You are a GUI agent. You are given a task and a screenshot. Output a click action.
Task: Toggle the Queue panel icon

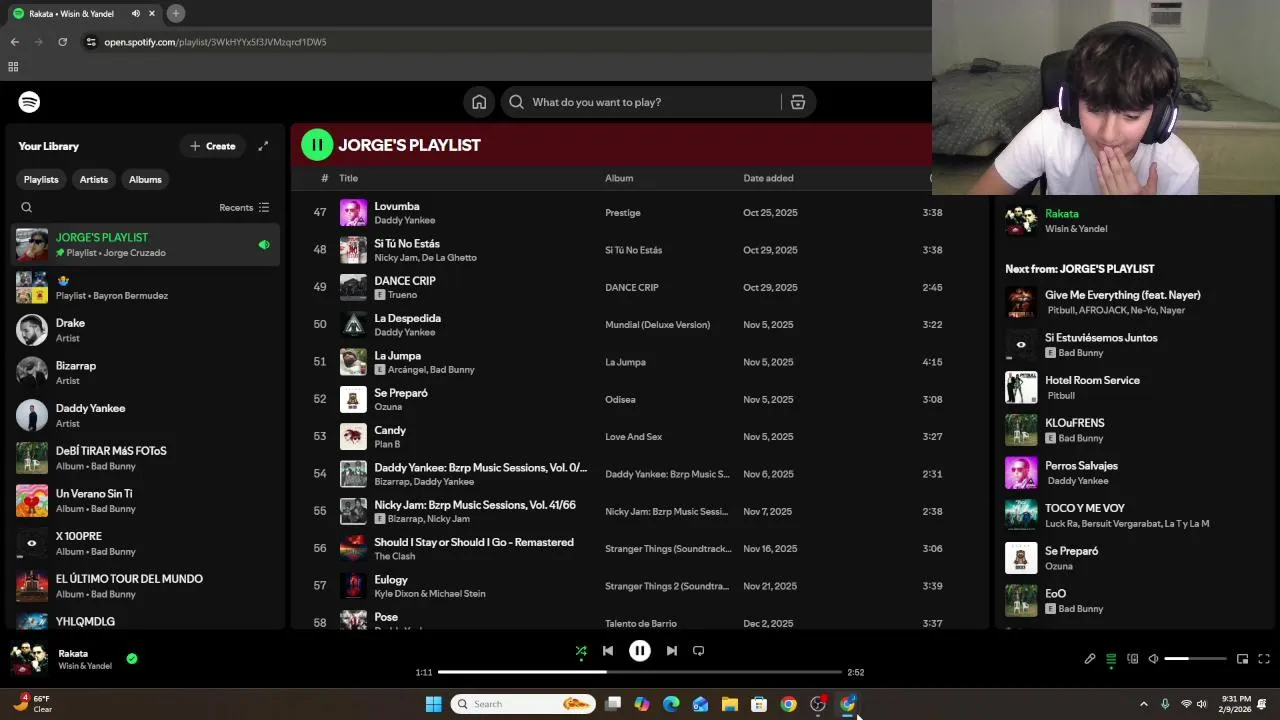[x=1111, y=659]
